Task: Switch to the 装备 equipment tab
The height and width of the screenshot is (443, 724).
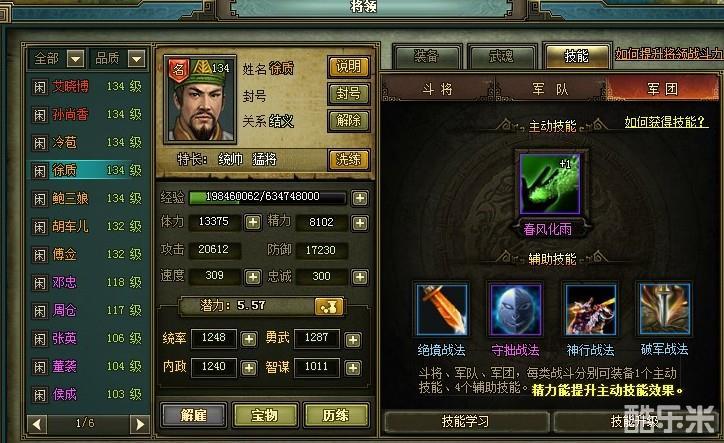Action: tap(427, 57)
